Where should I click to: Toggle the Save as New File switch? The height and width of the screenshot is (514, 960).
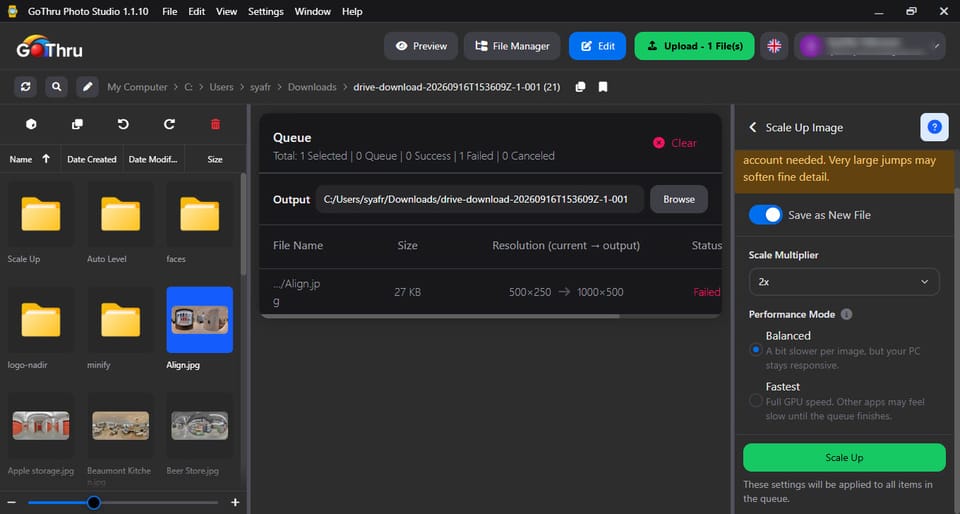tap(765, 215)
